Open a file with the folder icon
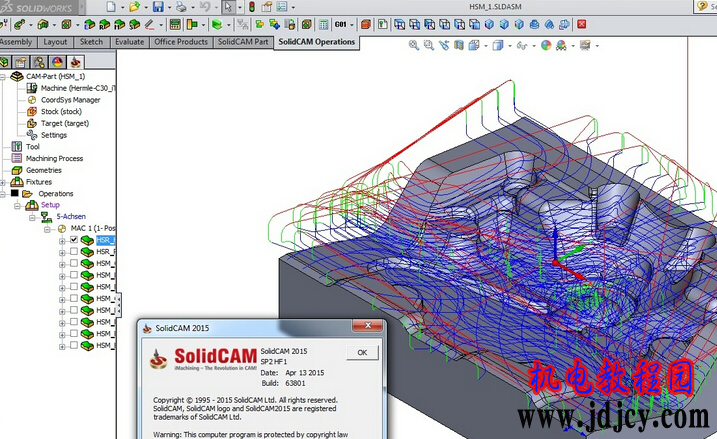The image size is (717, 439). click(134, 7)
